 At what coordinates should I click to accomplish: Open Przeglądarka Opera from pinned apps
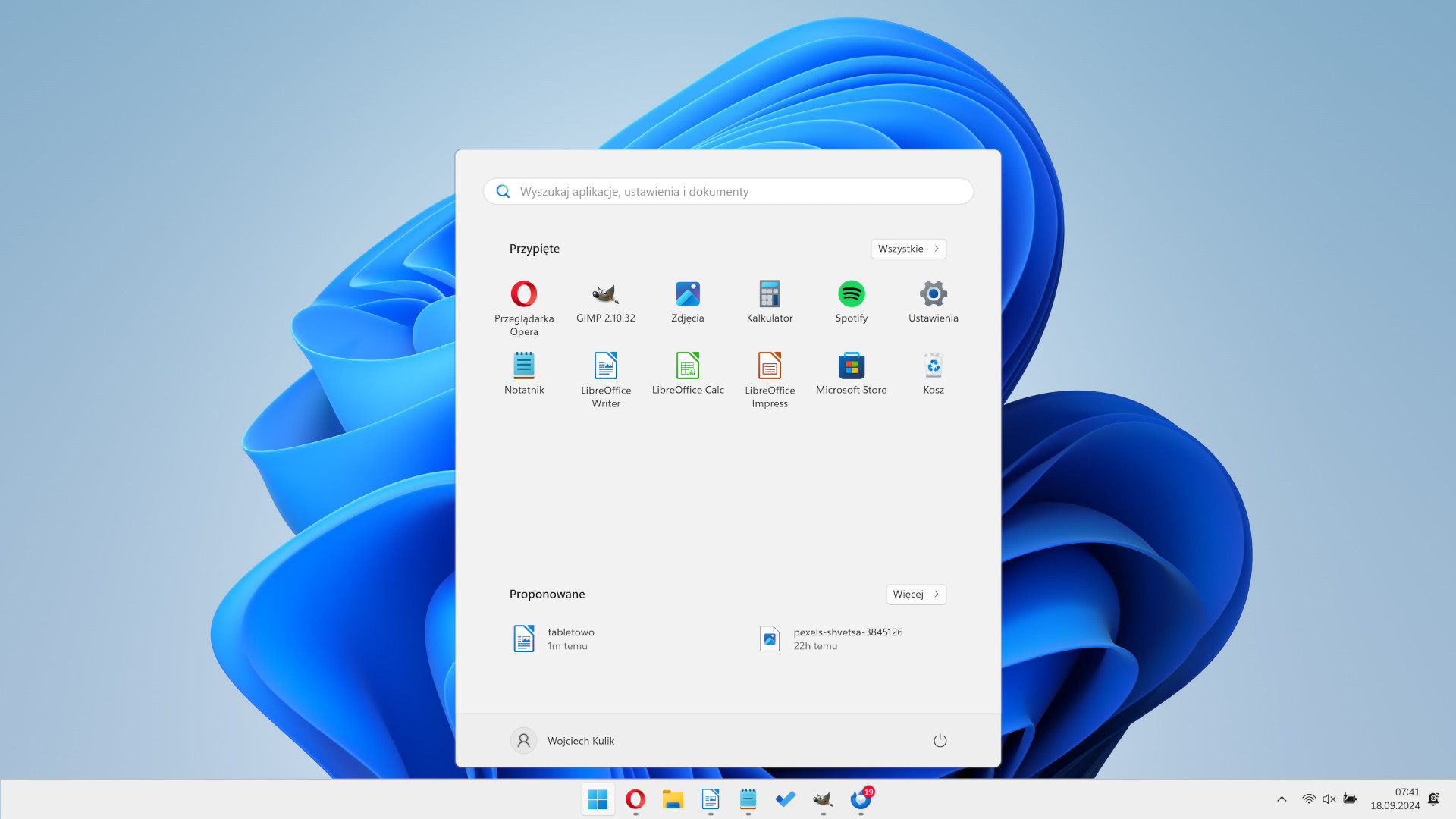point(524,308)
